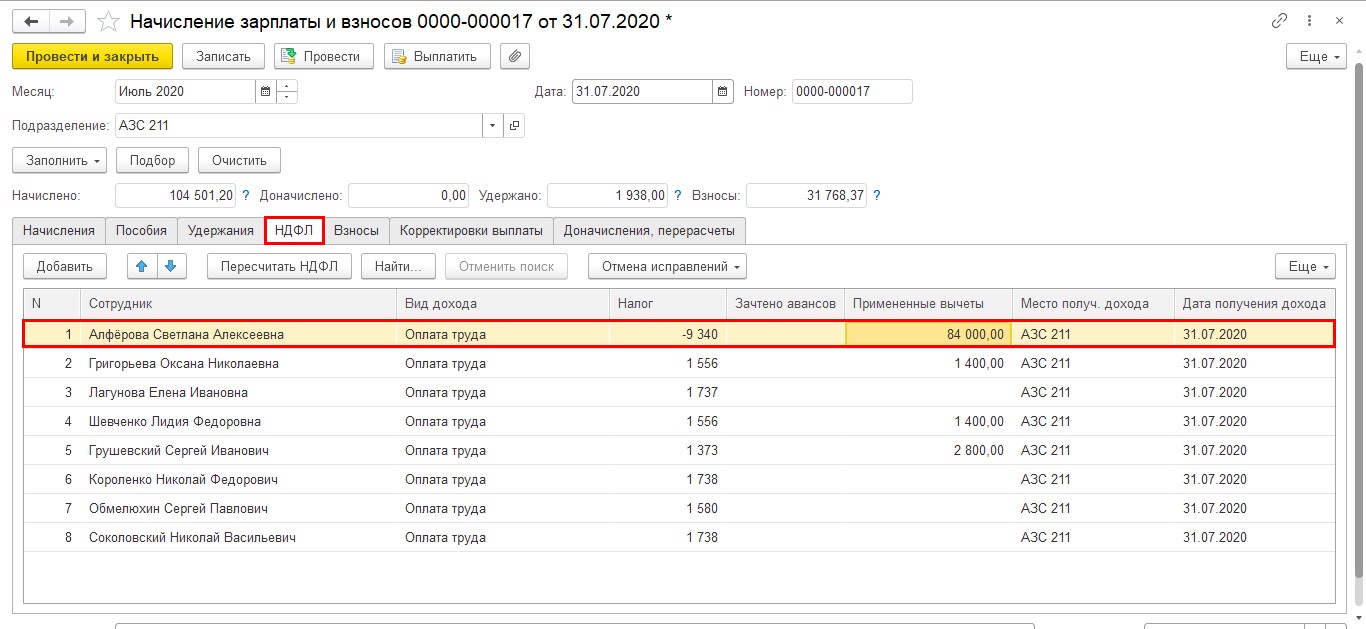Image resolution: width=1366 pixels, height=629 pixels.
Task: Focus the Номер field 0000-000017
Action: coord(852,92)
